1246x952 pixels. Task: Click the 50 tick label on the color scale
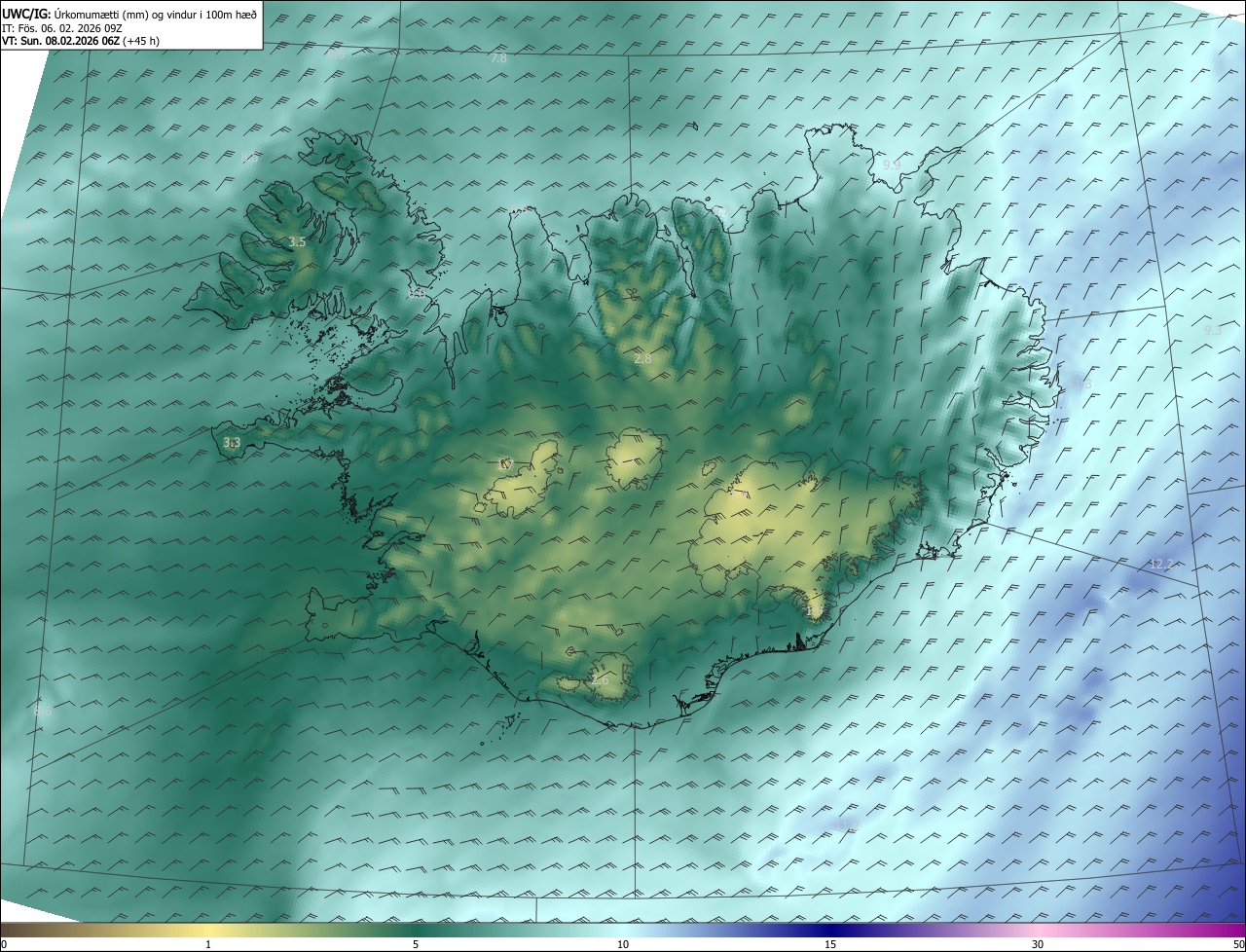1238,944
